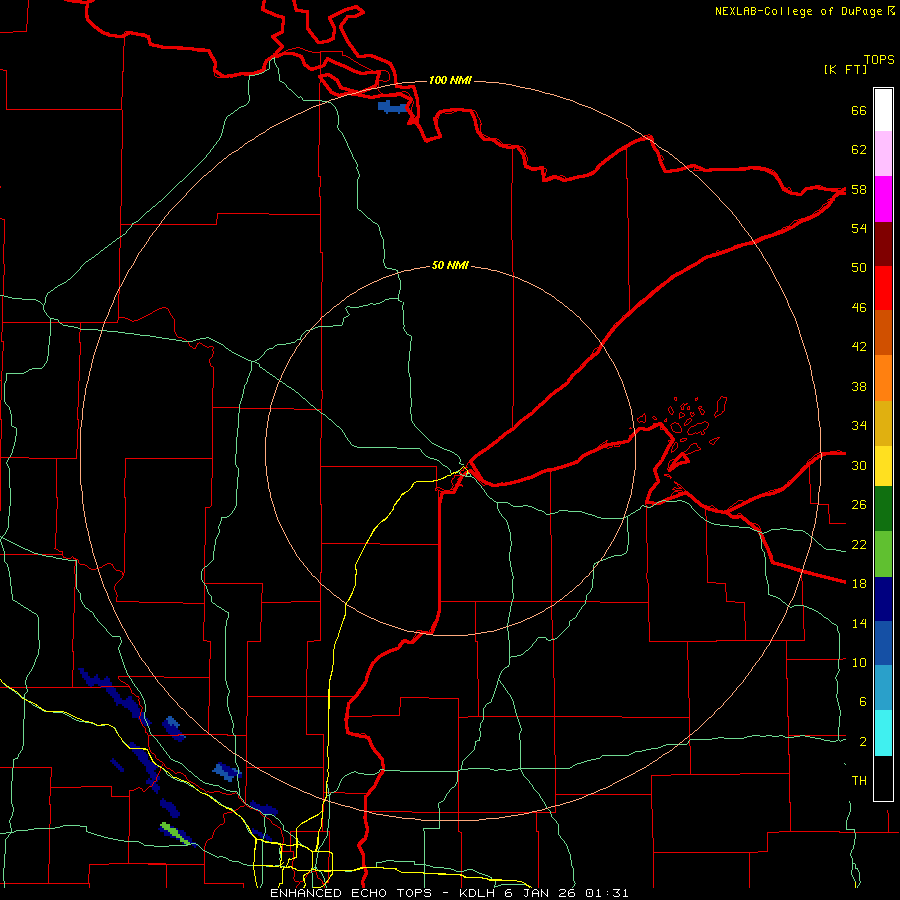Click the "50 NMI" range ring label

pos(450,265)
